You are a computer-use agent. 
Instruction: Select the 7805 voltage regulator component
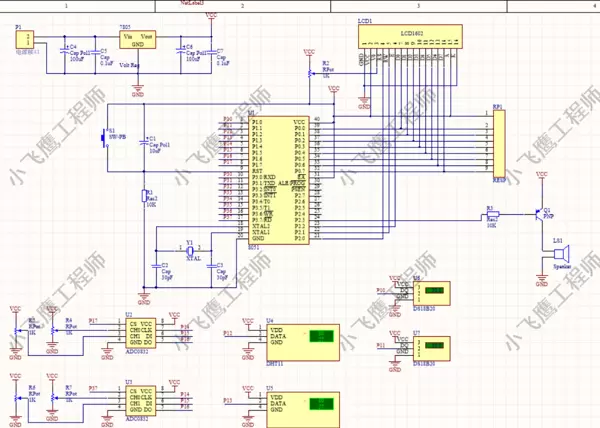pyautogui.click(x=138, y=39)
